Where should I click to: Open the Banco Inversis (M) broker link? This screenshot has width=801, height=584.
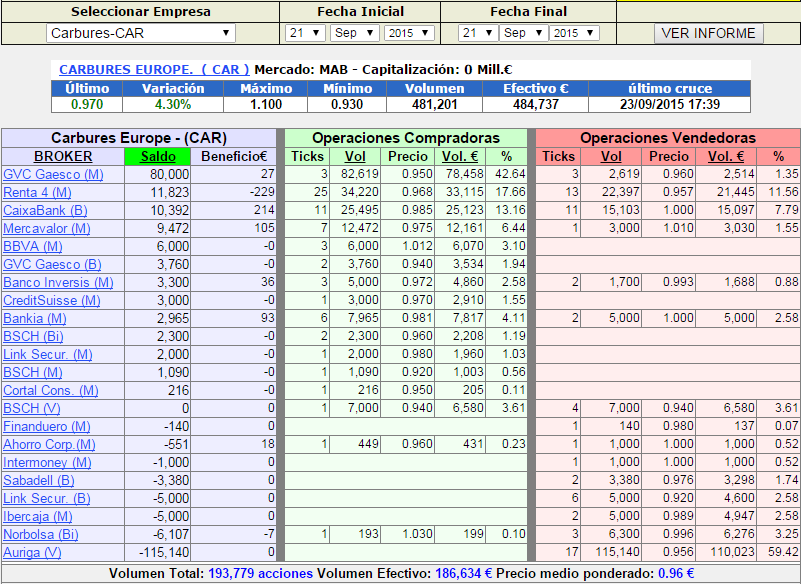58,283
